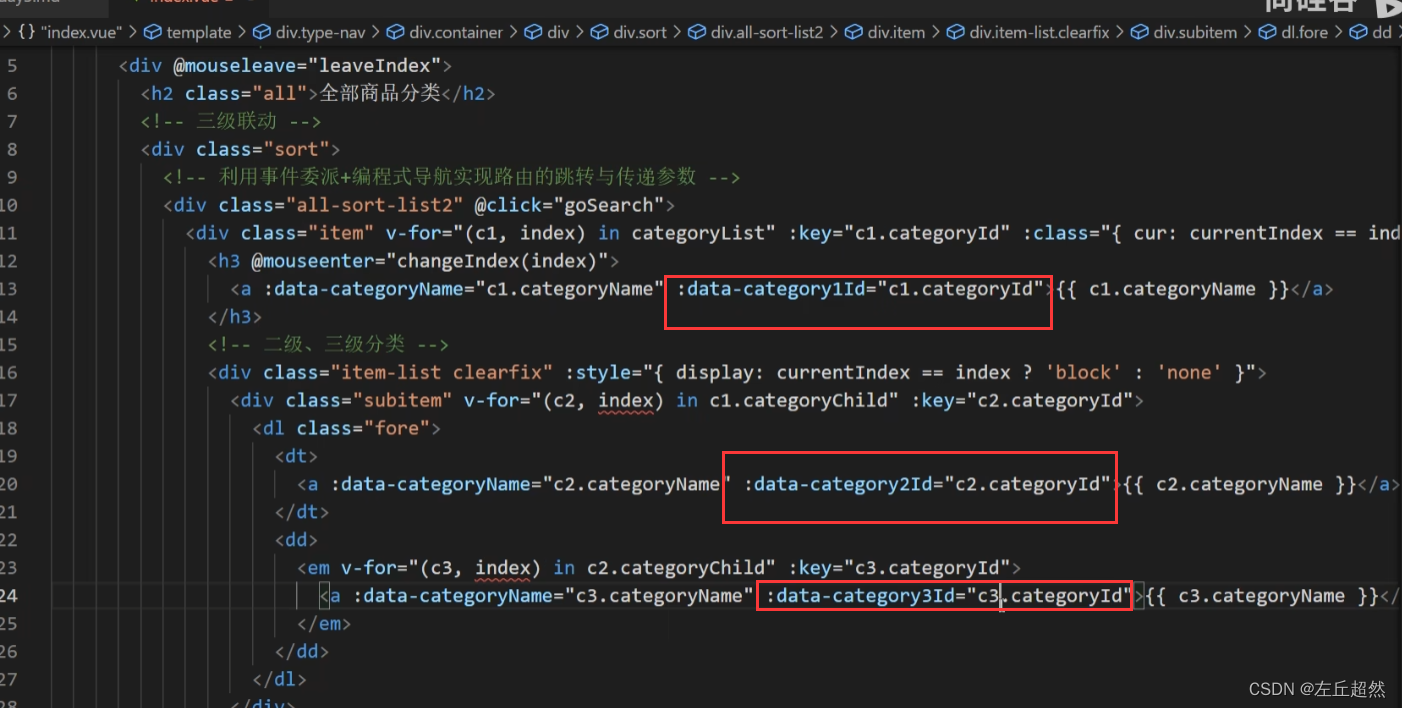The height and width of the screenshot is (708, 1402).
Task: Click the 利用事件委派 comment line
Action: point(452,177)
